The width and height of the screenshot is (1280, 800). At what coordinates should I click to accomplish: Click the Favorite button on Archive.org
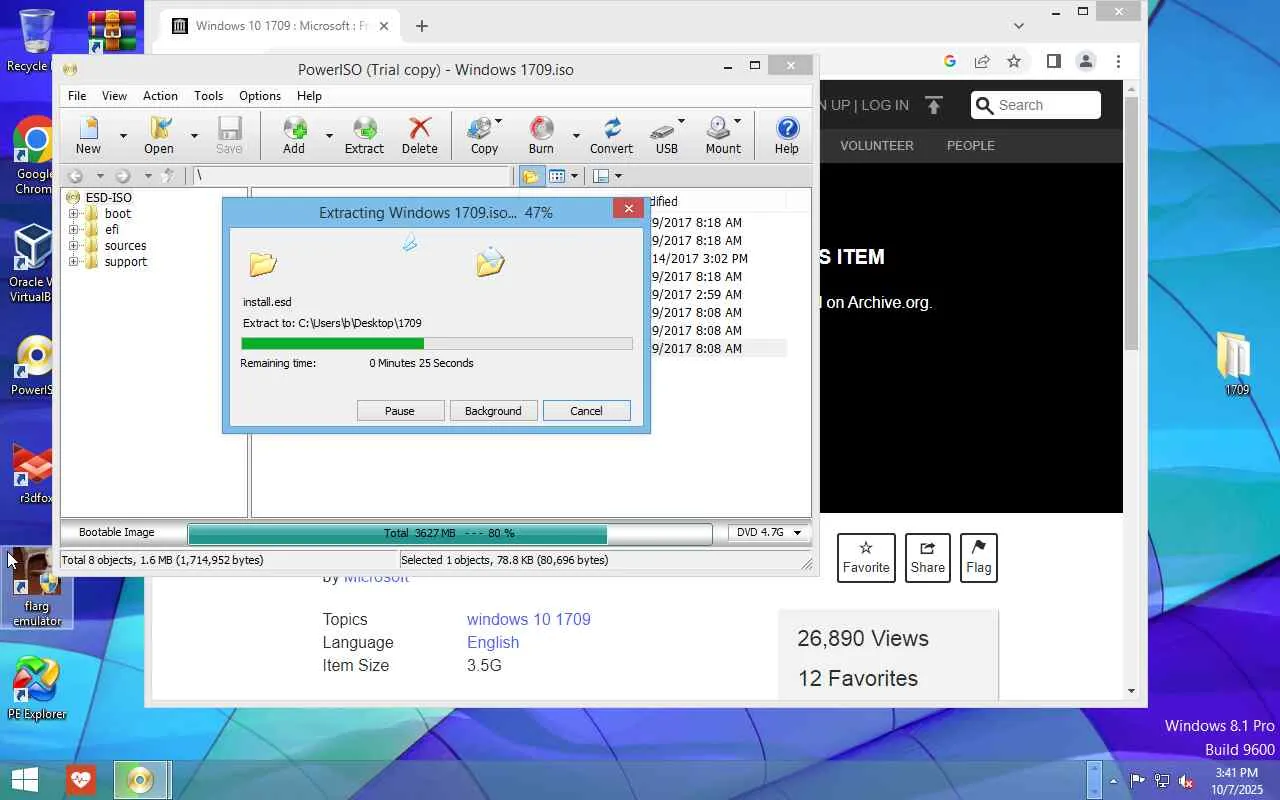coord(866,557)
